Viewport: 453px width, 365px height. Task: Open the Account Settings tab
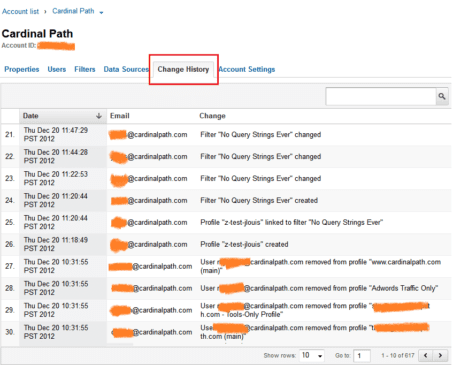[247, 69]
